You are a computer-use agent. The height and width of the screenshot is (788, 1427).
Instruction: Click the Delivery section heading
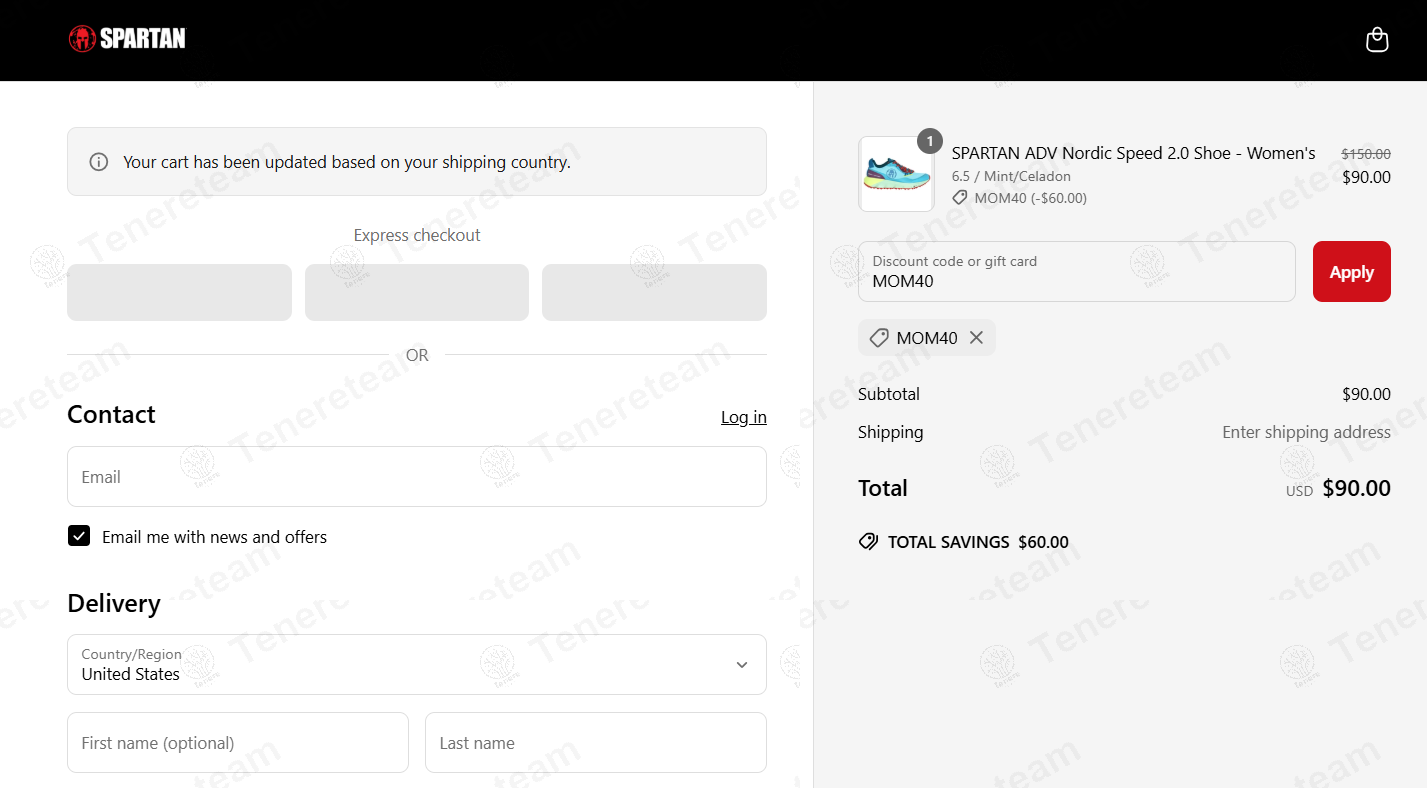[x=114, y=603]
